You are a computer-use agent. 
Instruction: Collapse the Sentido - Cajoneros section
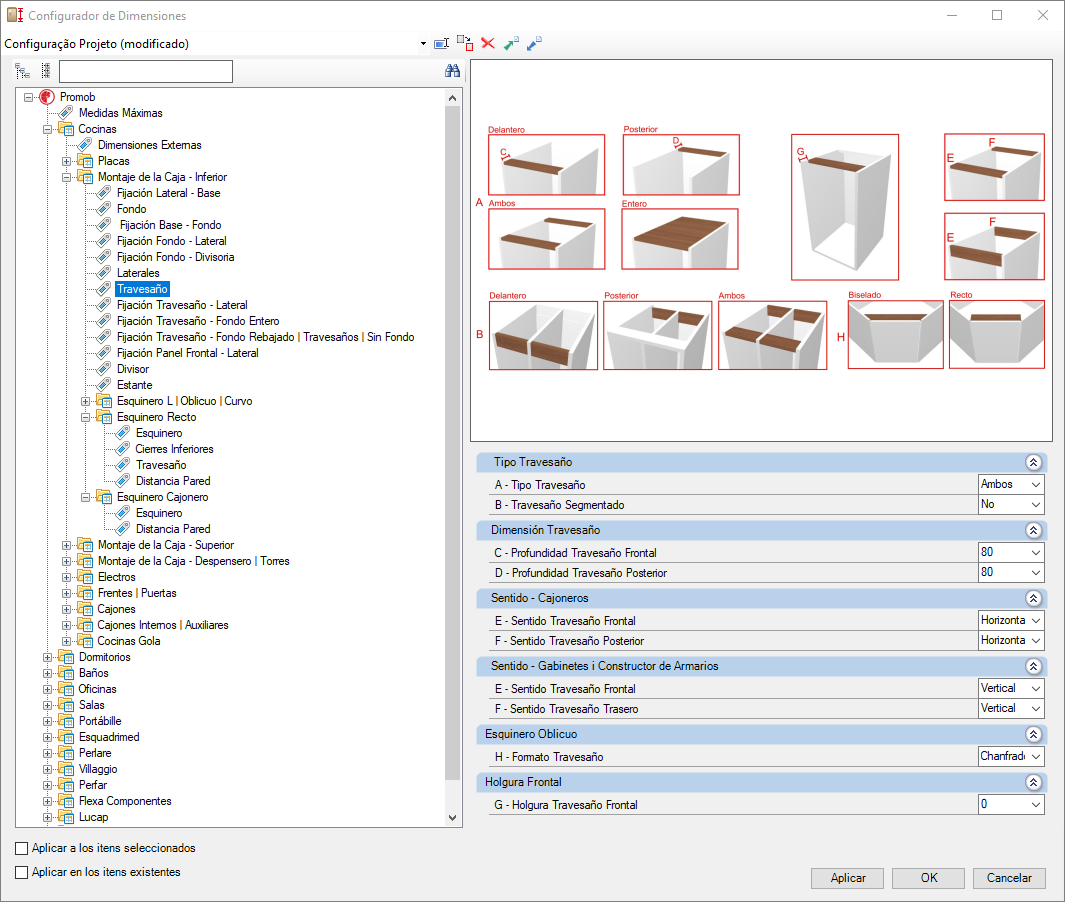point(1033,598)
